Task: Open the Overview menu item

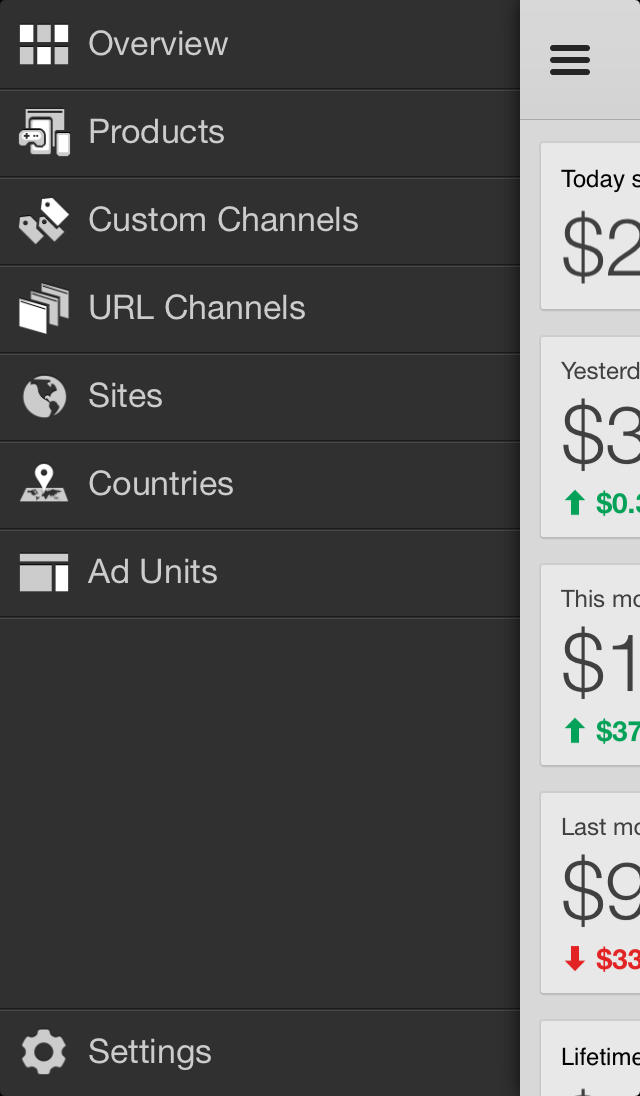Action: tap(158, 44)
